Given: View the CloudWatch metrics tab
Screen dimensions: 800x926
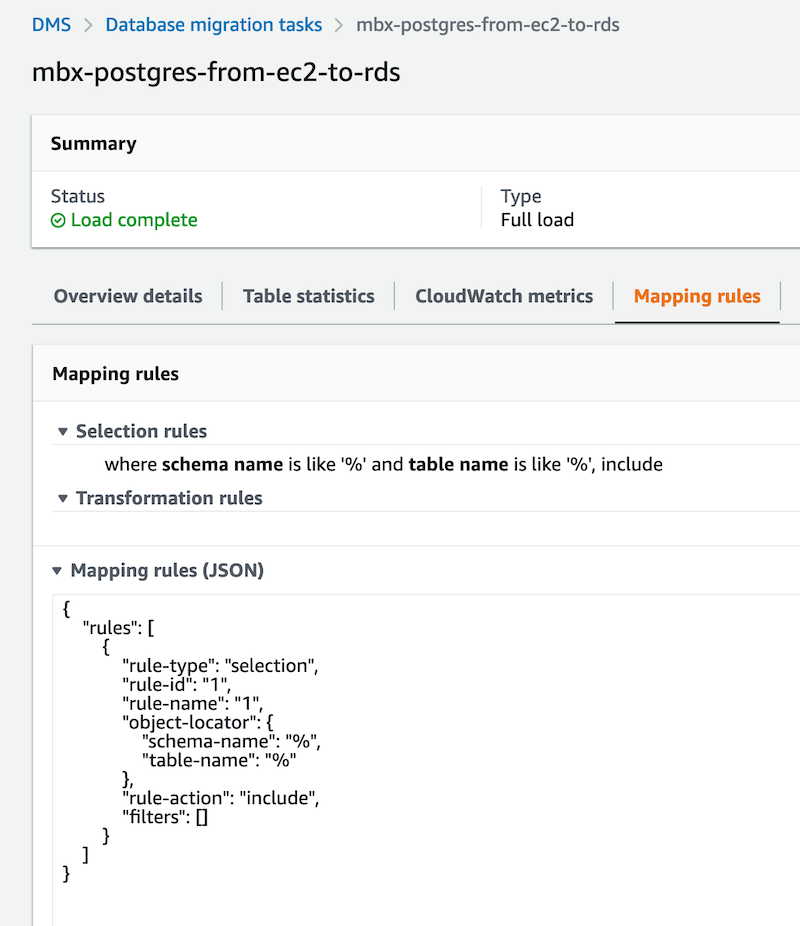Looking at the screenshot, I should pyautogui.click(x=504, y=296).
